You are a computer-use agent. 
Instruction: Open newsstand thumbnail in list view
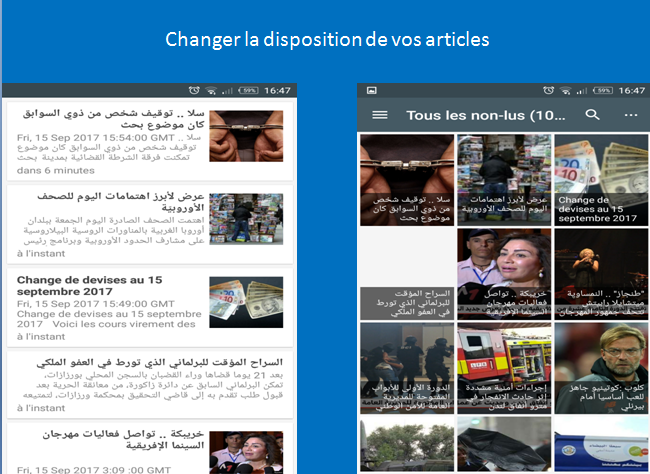coord(246,219)
